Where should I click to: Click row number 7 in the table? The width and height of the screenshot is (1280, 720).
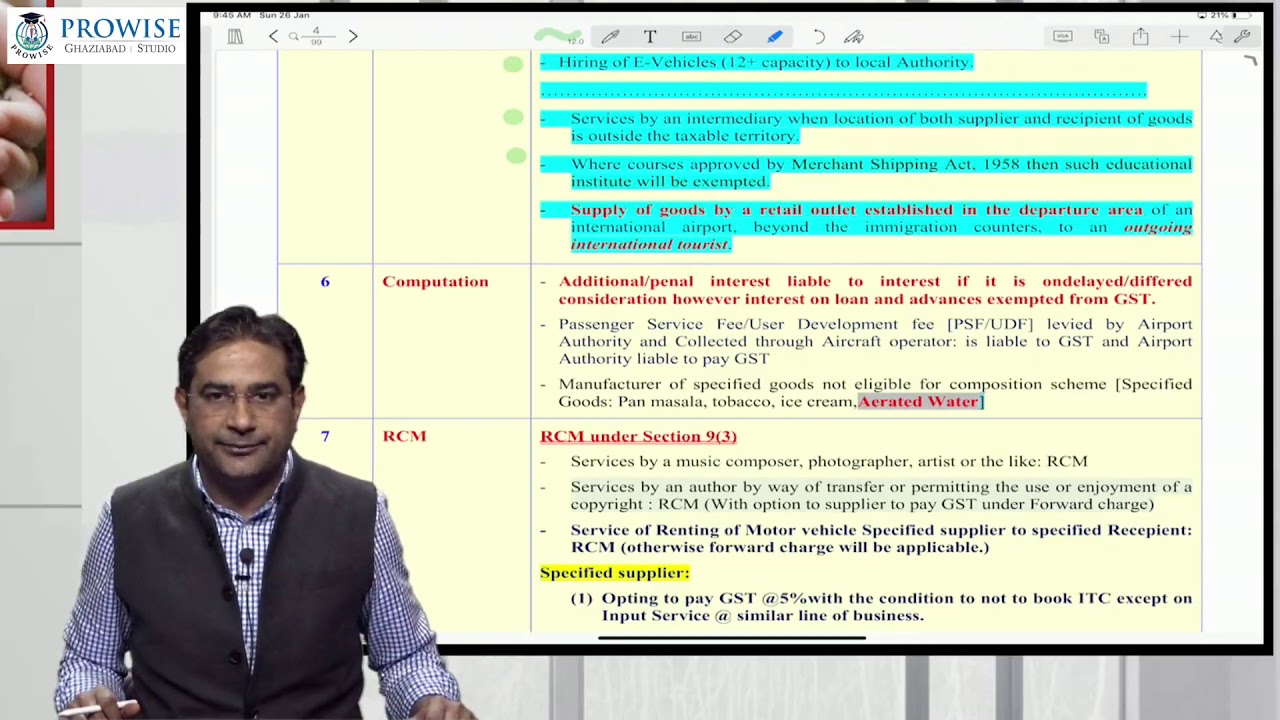(x=325, y=436)
